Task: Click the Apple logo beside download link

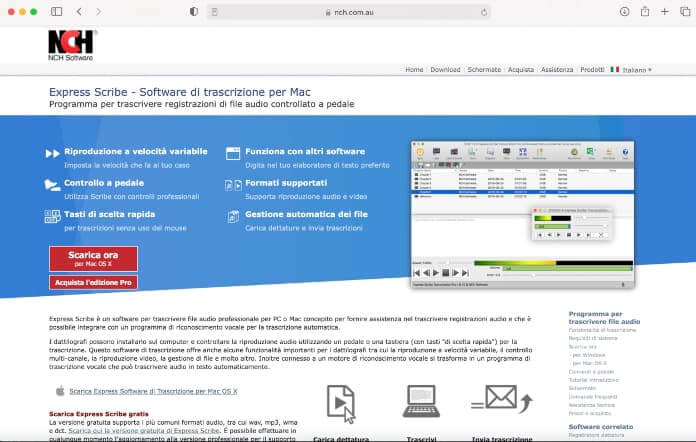Action: click(x=60, y=391)
